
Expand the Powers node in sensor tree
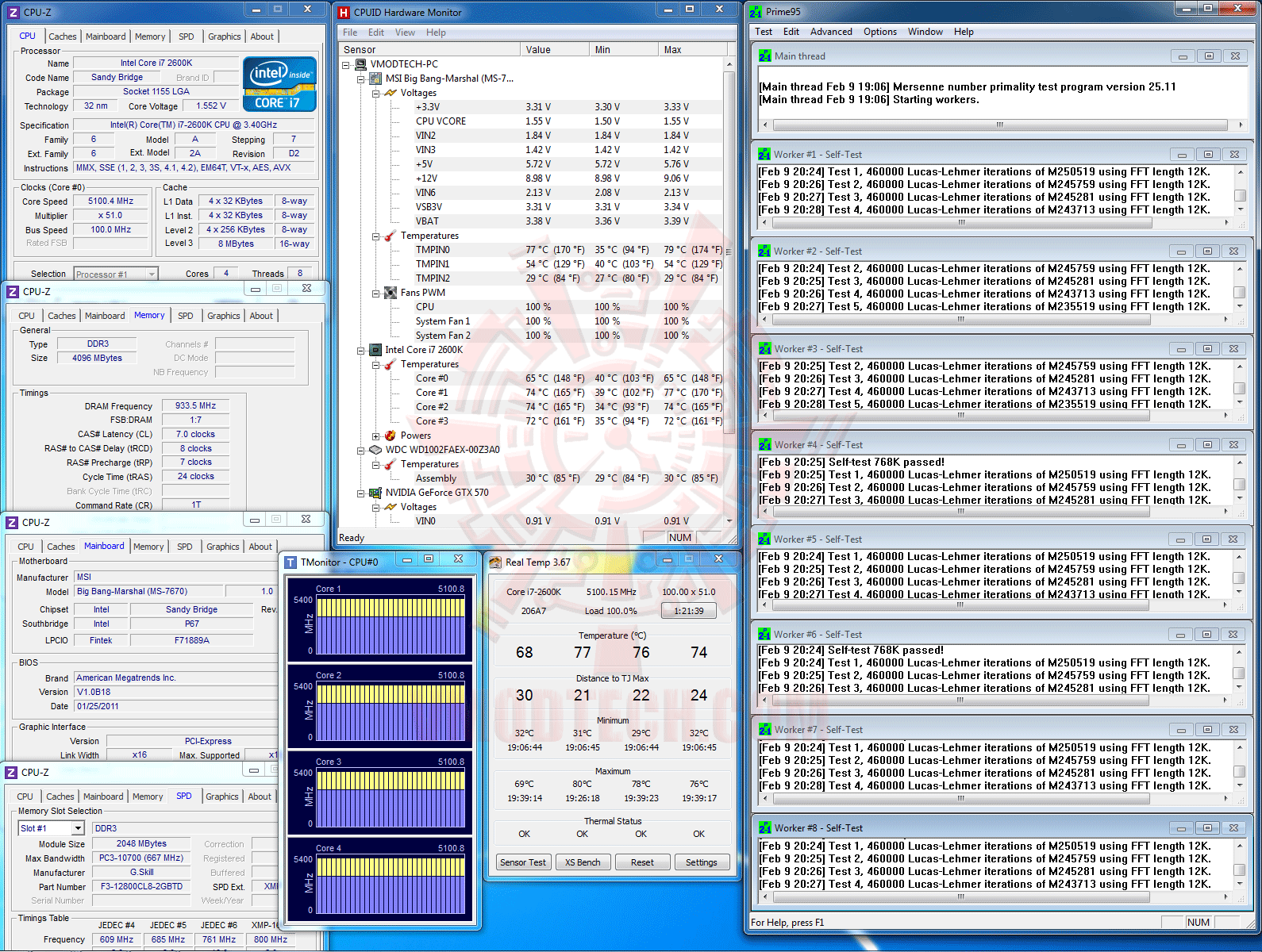375,436
